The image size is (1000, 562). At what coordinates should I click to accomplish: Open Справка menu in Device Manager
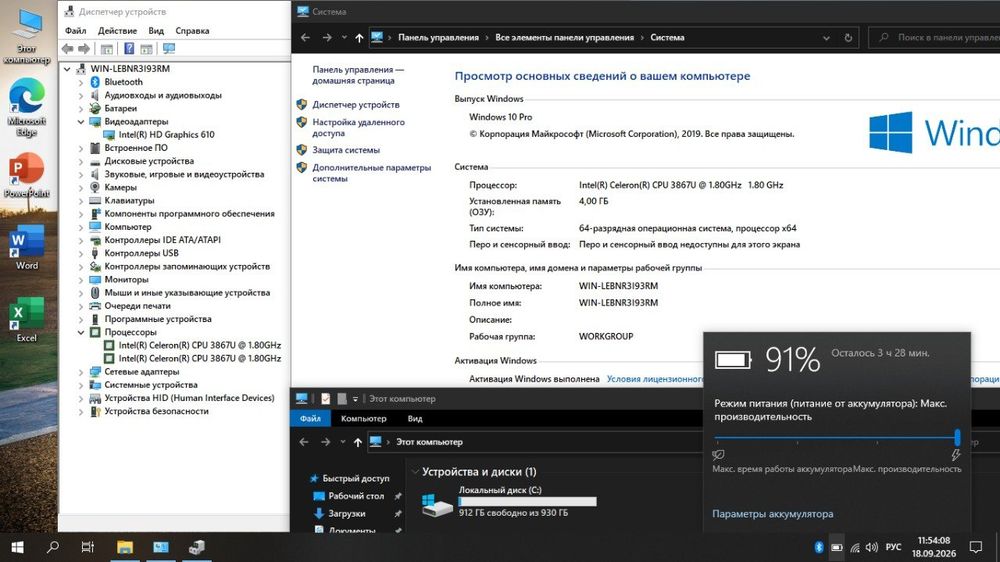[192, 31]
